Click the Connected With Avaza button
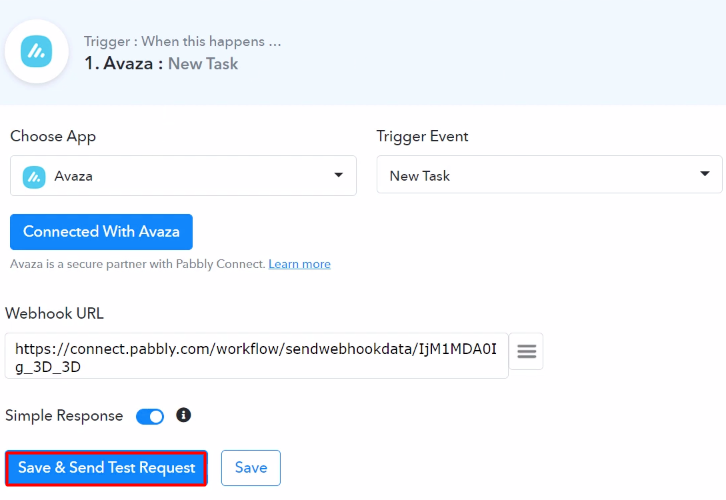Screen dimensions: 726x500 tap(101, 231)
